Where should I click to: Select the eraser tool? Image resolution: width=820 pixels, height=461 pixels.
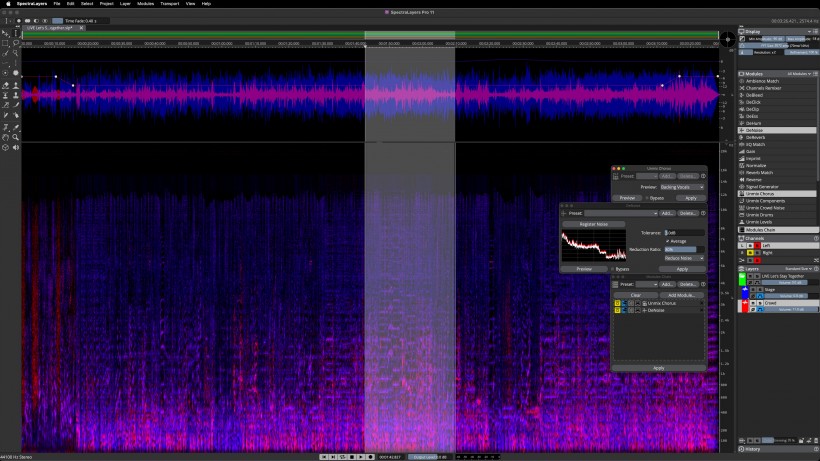point(5,85)
